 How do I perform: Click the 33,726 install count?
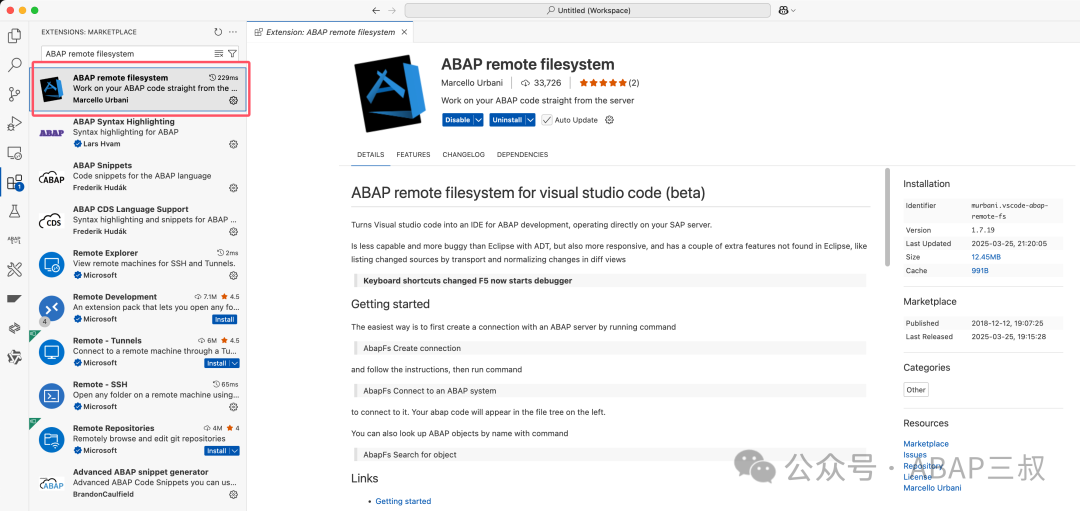(x=541, y=83)
